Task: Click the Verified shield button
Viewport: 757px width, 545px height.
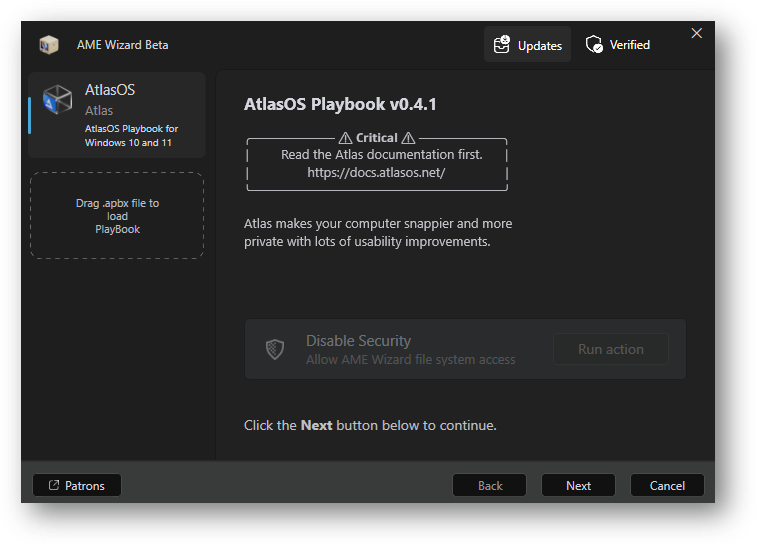Action: point(617,44)
